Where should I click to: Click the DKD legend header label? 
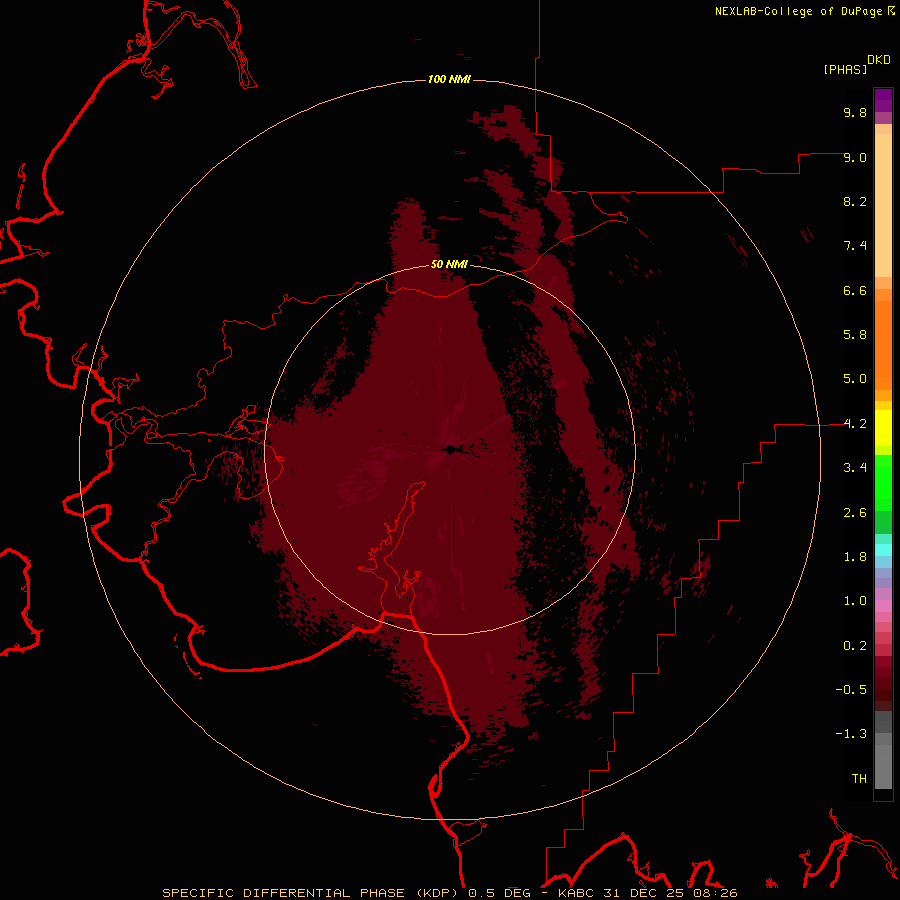coord(879,60)
